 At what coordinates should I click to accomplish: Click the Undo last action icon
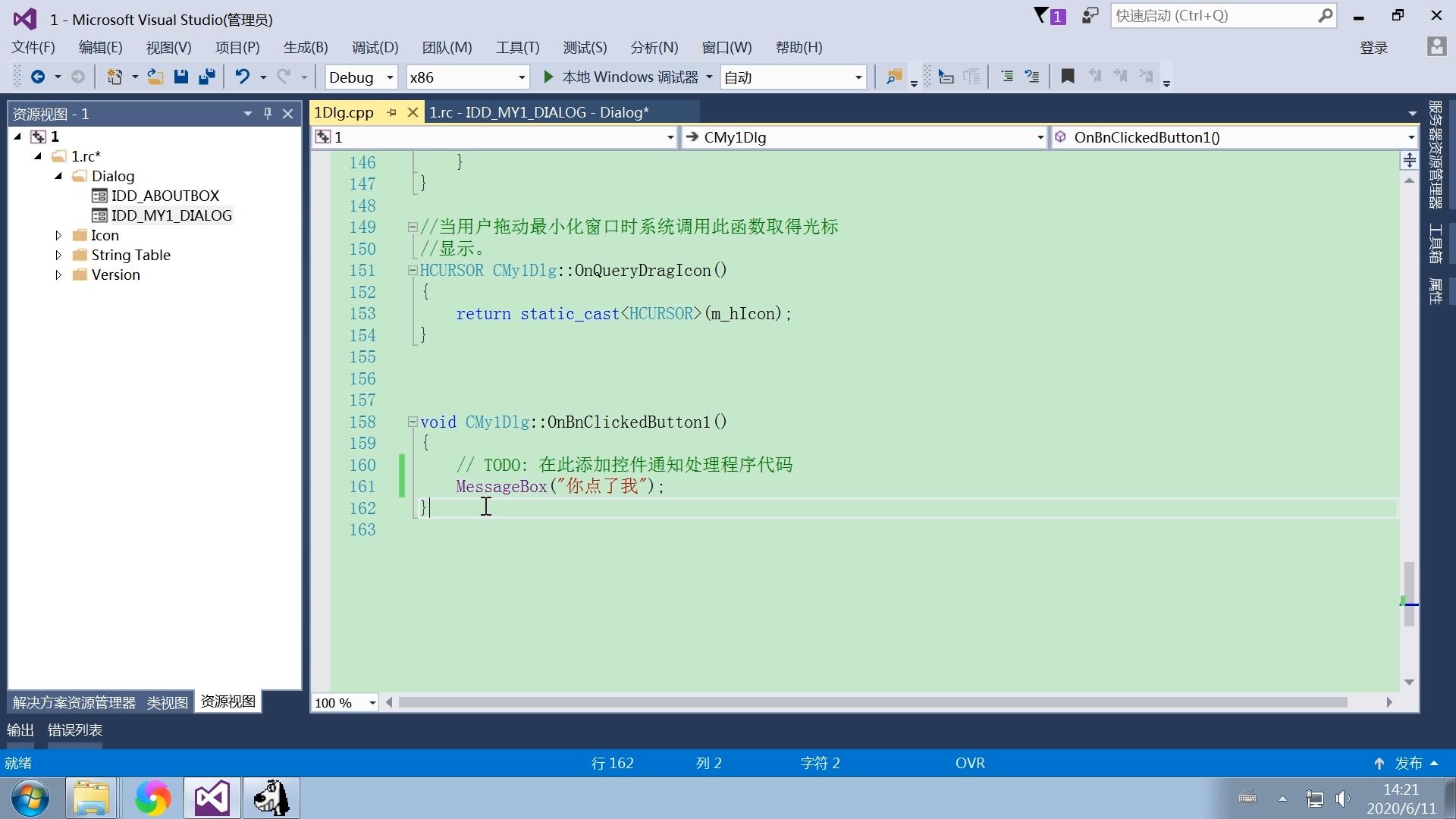(240, 77)
